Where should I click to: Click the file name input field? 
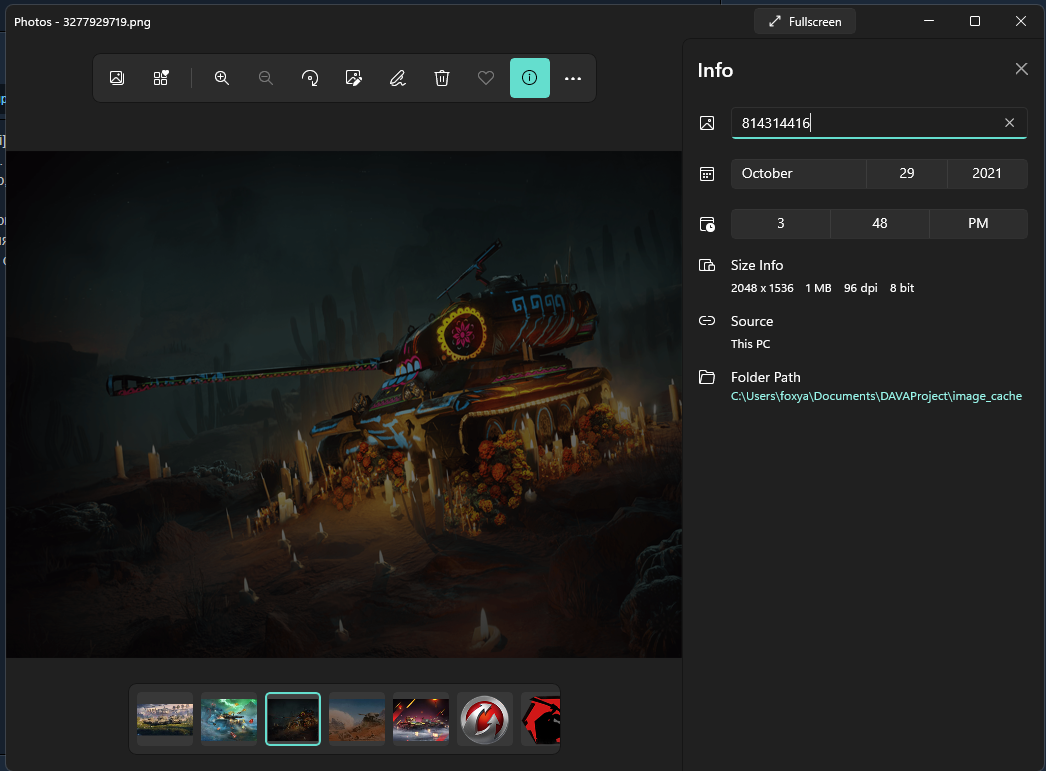coord(879,123)
